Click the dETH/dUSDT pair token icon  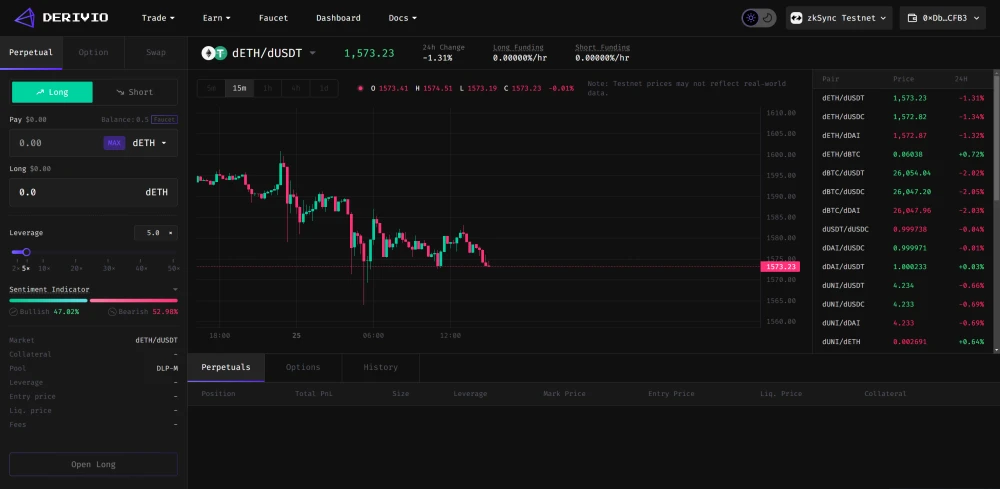[214, 53]
